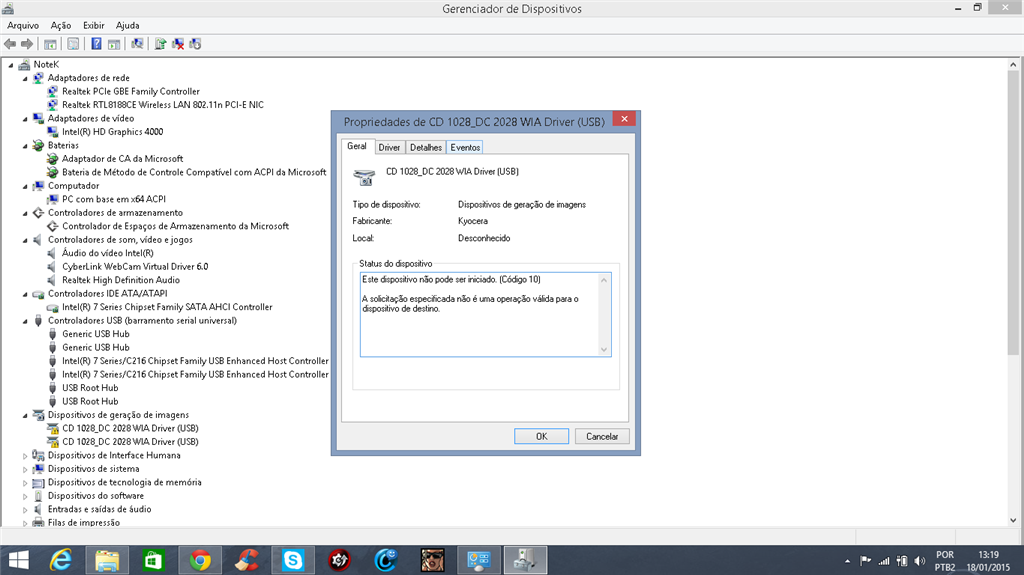Scan for hardware changes icon
Screen dimensions: 1024x575
click(x=137, y=44)
